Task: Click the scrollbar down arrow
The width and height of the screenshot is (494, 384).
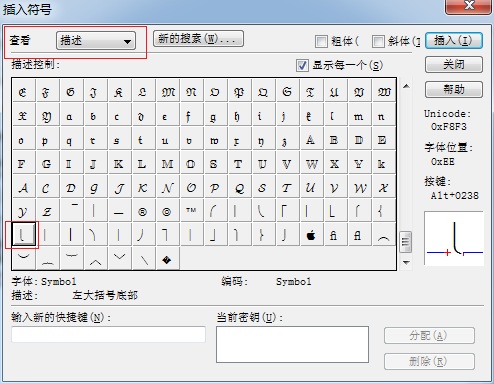Action: (406, 263)
